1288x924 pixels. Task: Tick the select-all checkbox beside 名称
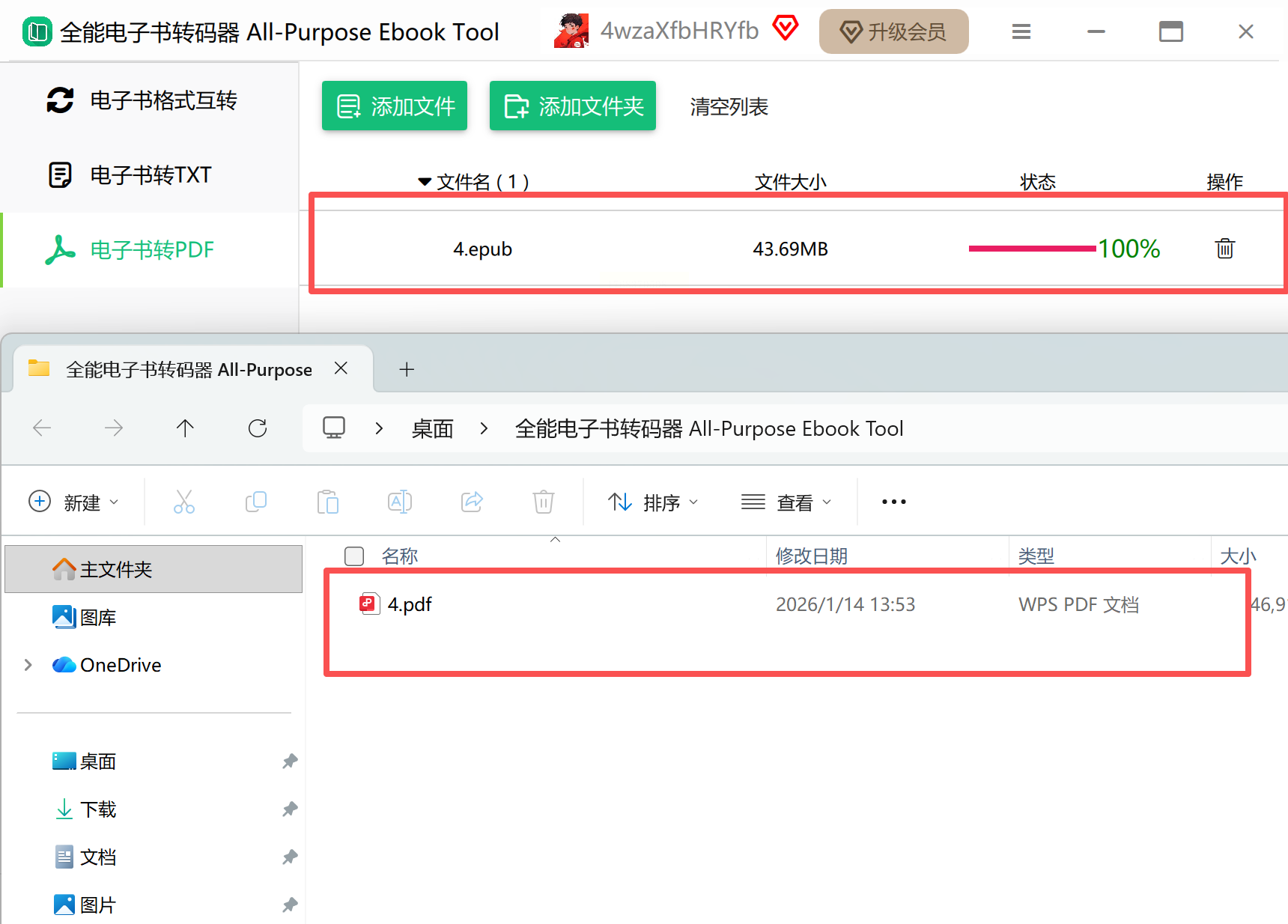(354, 556)
